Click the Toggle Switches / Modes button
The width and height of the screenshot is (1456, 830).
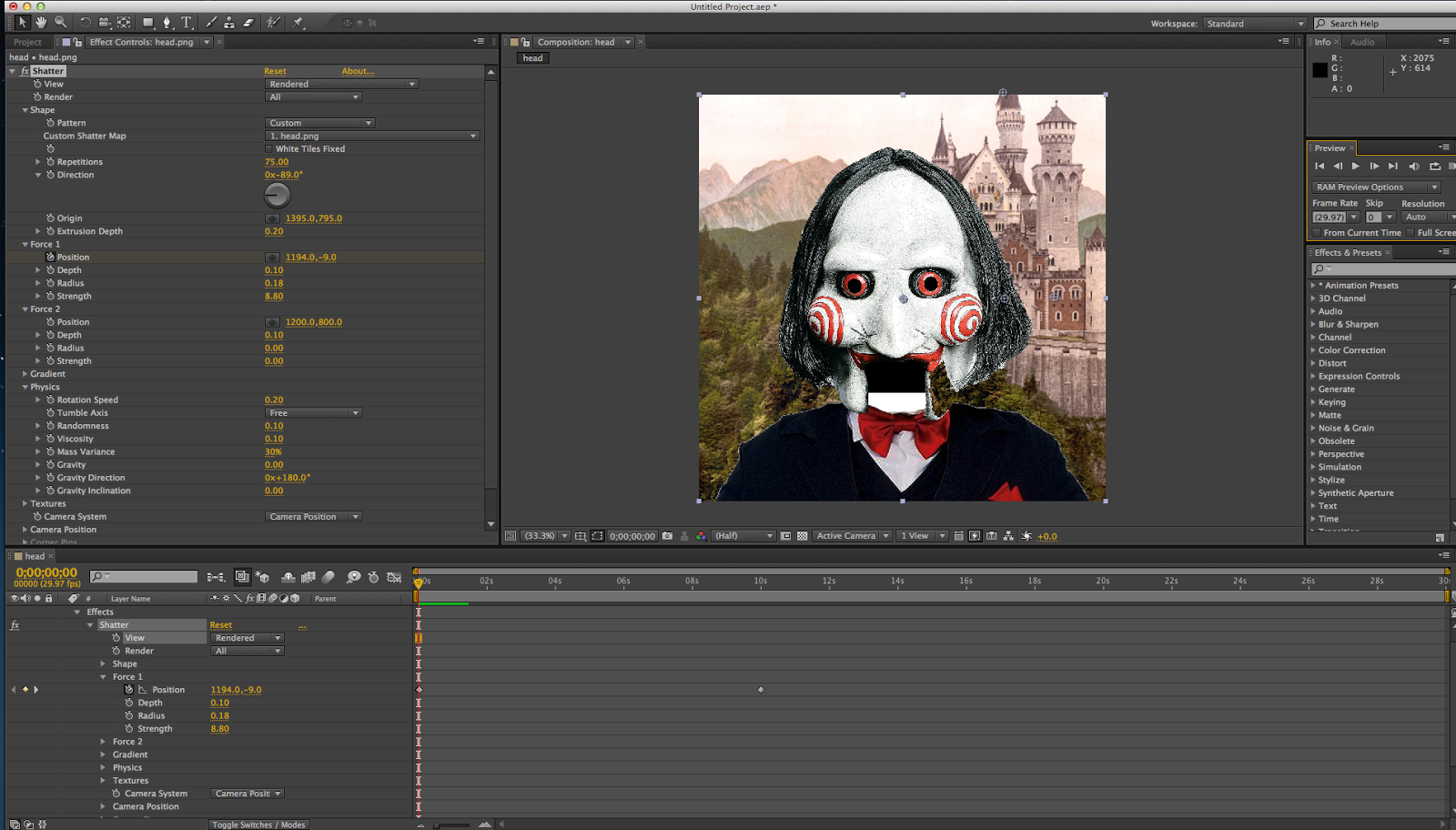pos(258,825)
